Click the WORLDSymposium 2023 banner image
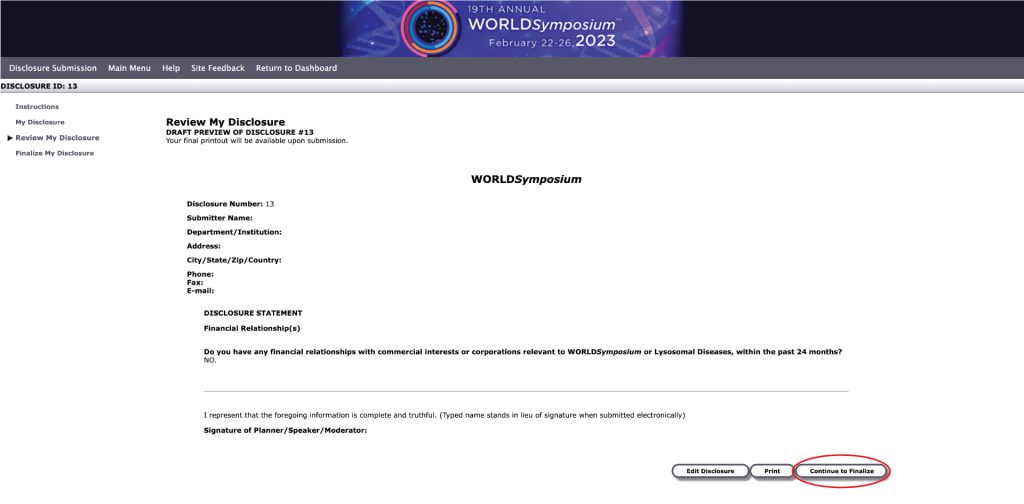Screen dimensions: 1024x504 (x=511, y=28)
